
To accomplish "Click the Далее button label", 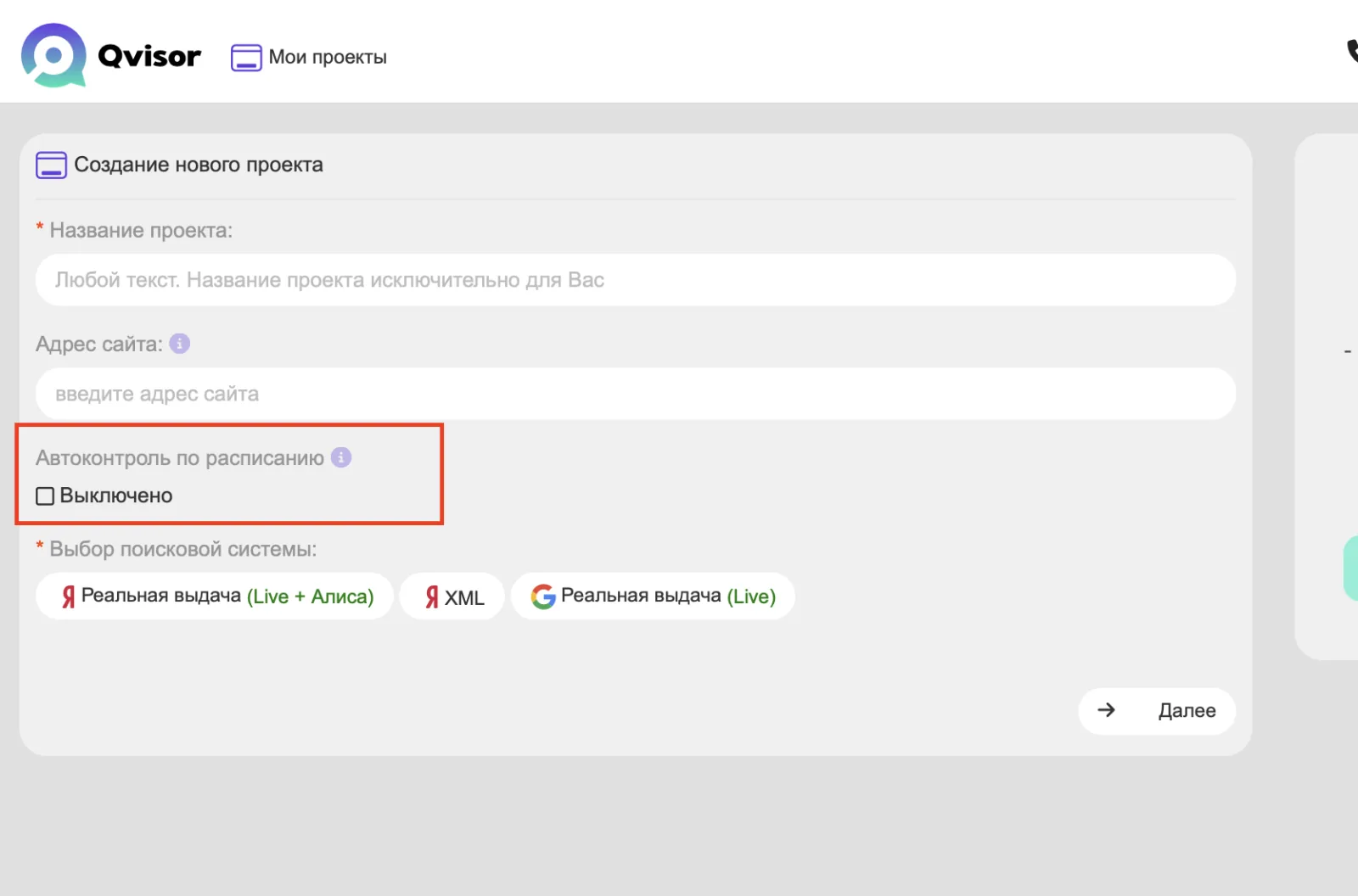I will coord(1187,711).
